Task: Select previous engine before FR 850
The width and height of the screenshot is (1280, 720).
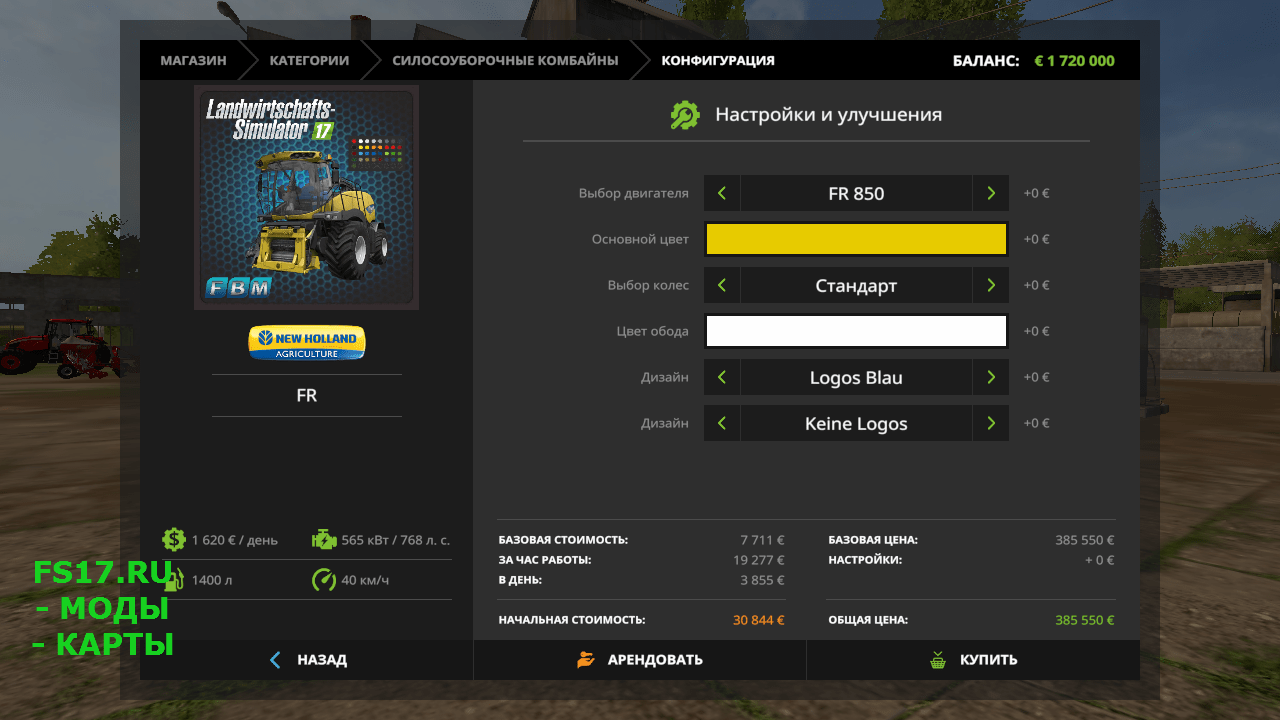Action: 722,193
